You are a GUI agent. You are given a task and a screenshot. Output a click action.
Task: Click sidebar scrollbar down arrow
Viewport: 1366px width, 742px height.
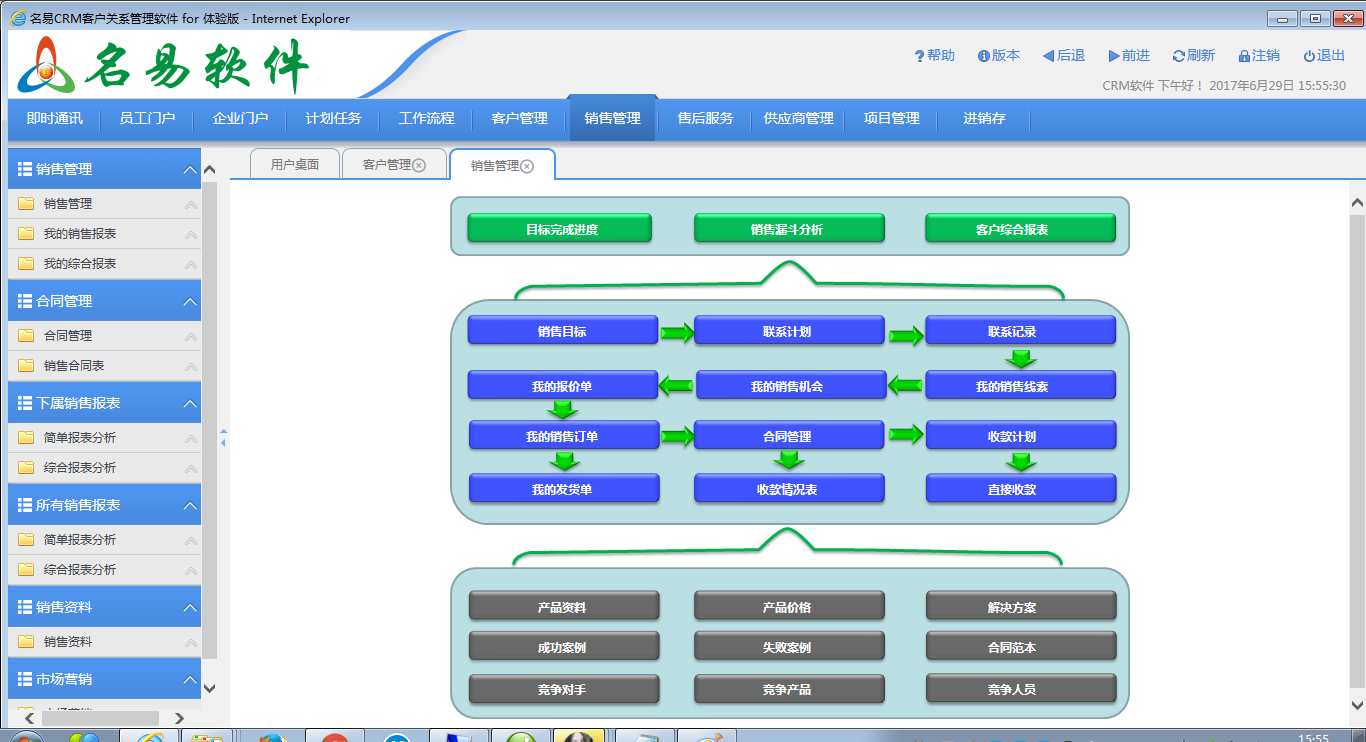click(209, 688)
